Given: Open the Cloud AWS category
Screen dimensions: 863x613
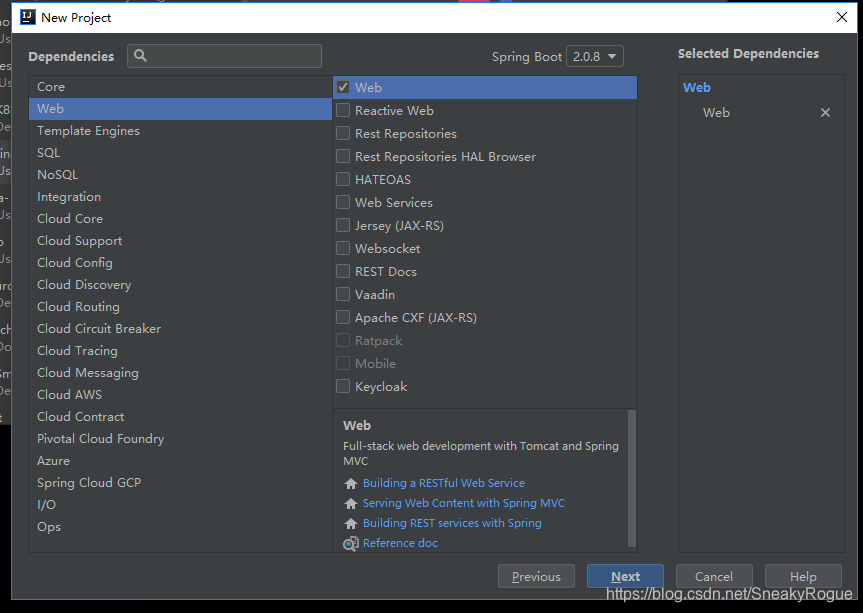Looking at the screenshot, I should (x=180, y=395).
